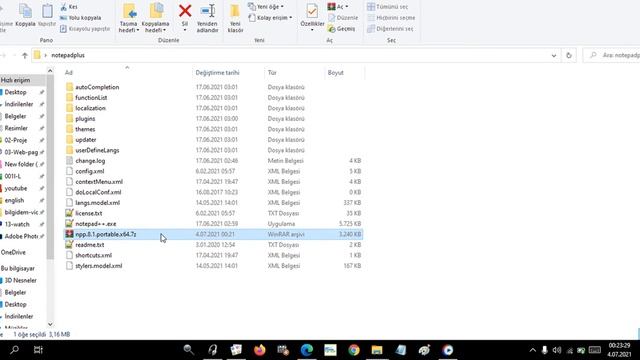Select the plugins folder

click(85, 119)
